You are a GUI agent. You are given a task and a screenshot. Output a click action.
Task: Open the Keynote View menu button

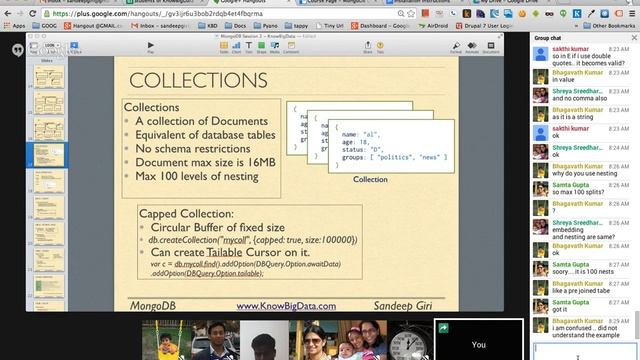tap(33, 47)
